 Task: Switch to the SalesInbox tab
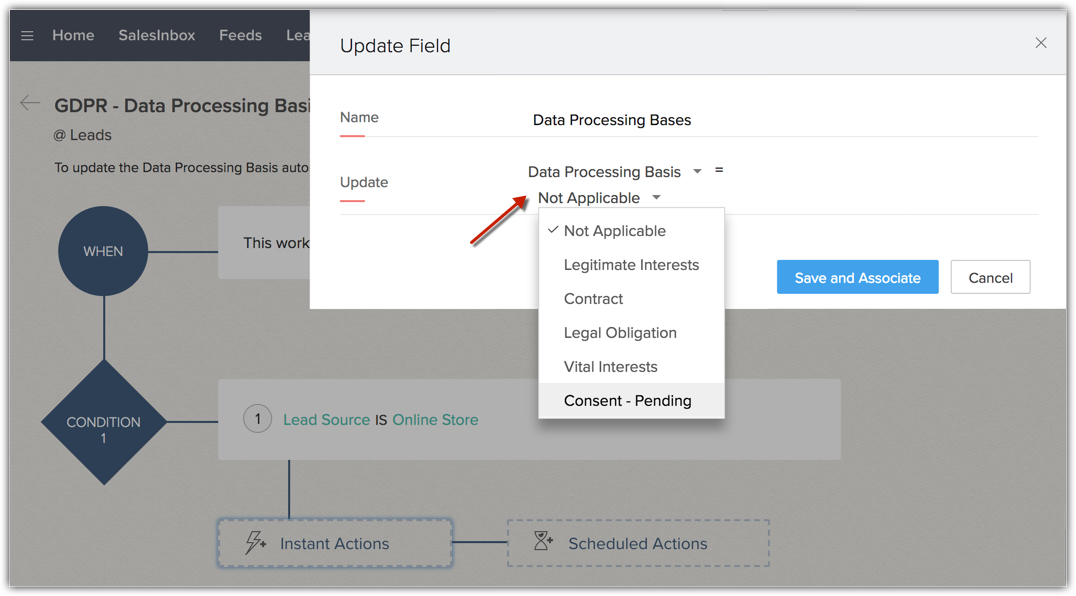tap(156, 36)
